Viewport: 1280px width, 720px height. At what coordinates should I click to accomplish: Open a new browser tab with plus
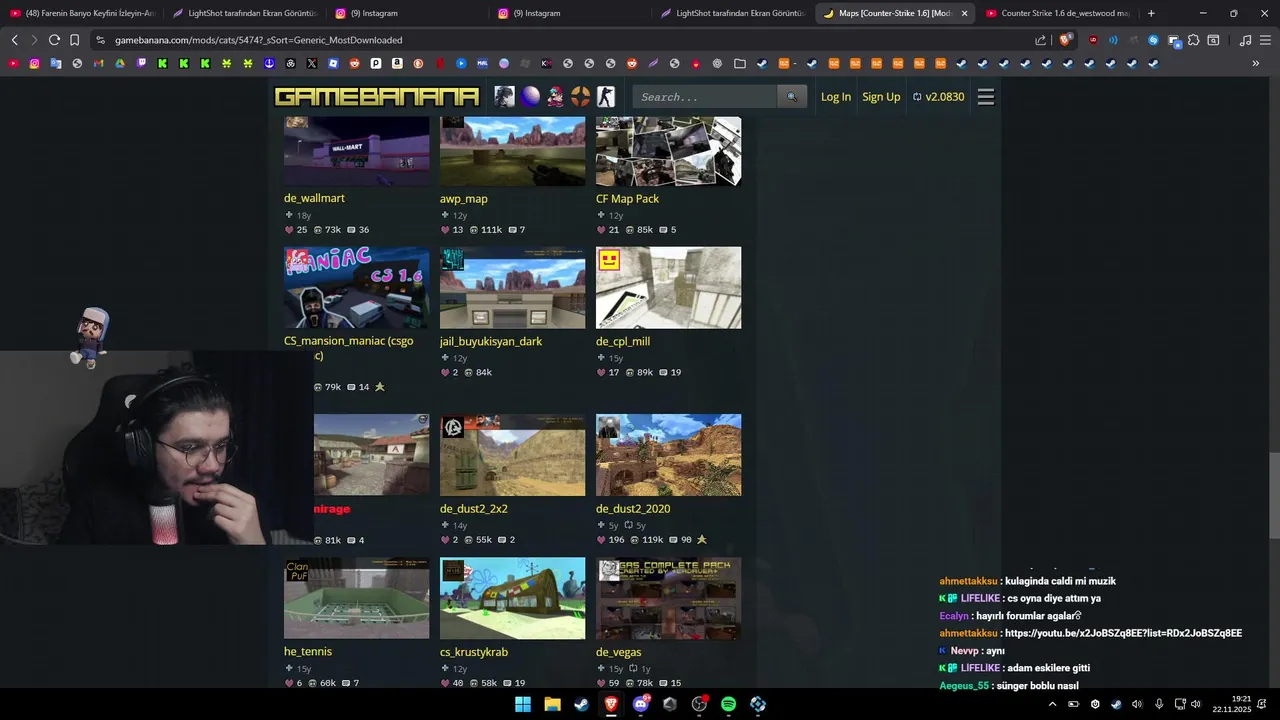tap(1151, 13)
